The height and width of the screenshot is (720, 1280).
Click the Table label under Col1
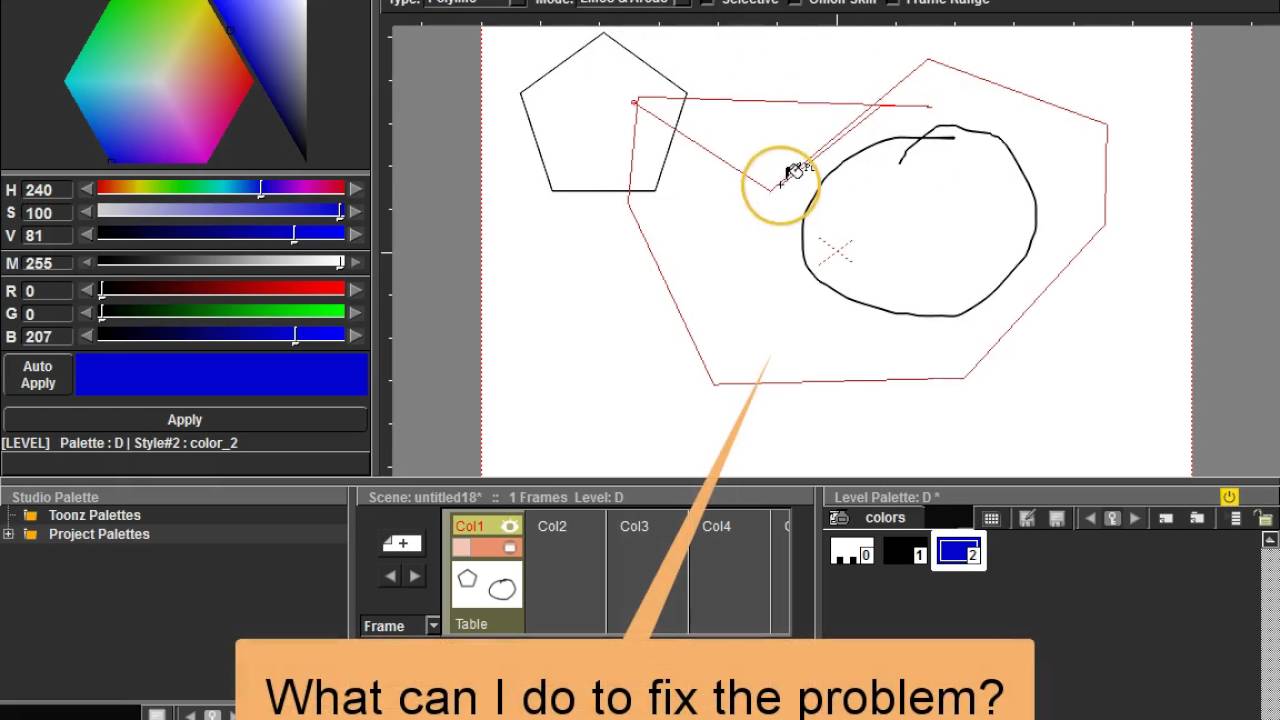pyautogui.click(x=471, y=624)
